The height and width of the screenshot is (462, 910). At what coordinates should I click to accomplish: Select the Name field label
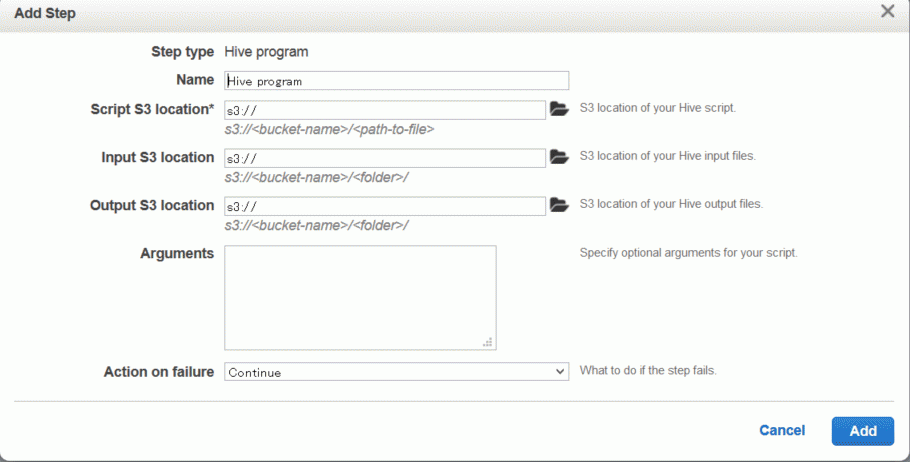coord(195,80)
